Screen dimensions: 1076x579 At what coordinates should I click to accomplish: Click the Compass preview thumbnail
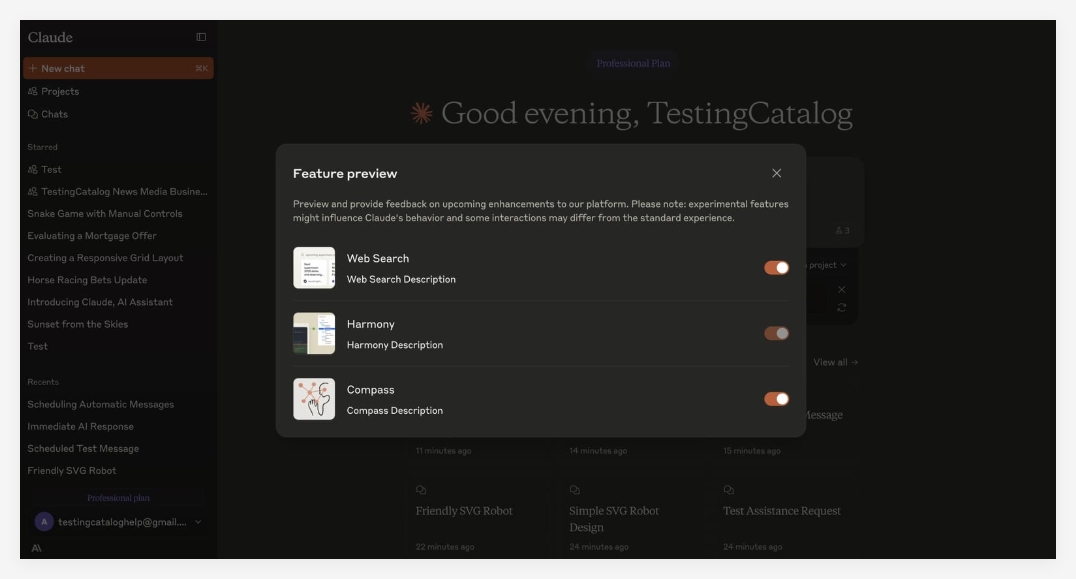[x=314, y=399]
